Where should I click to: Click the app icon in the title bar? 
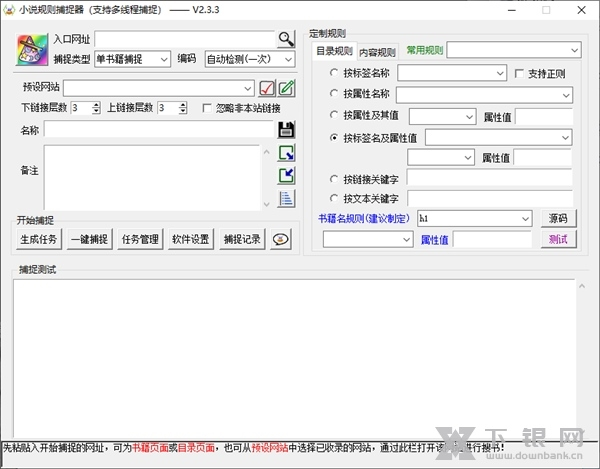(x=8, y=10)
